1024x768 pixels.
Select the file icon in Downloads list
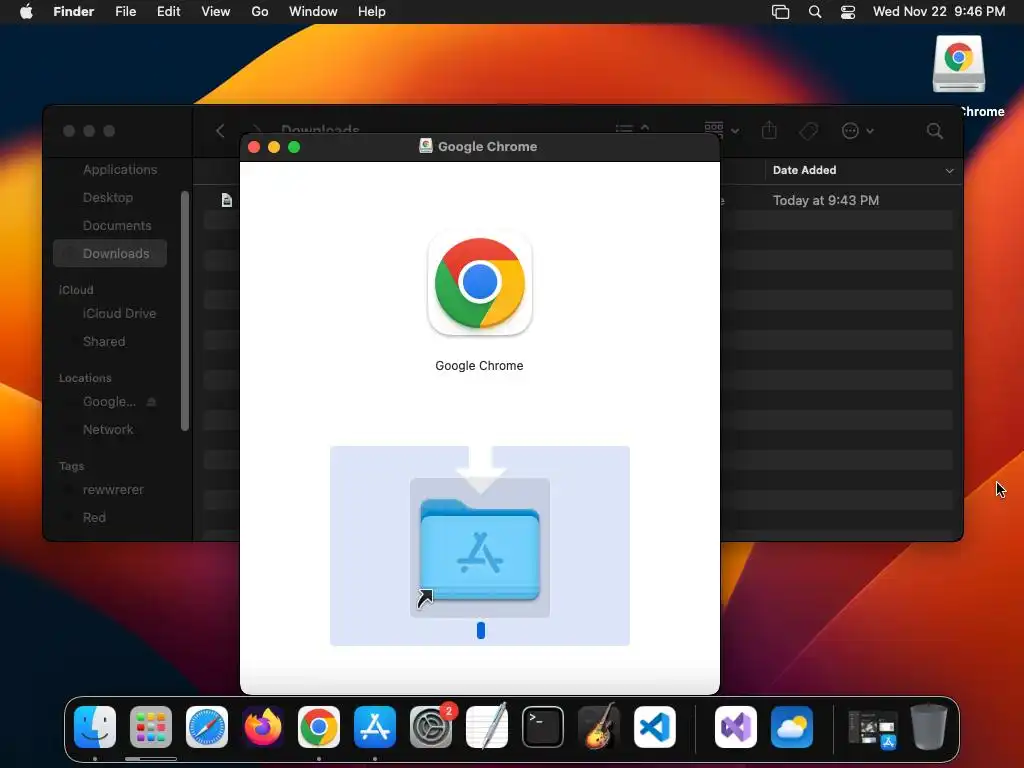pos(227,200)
